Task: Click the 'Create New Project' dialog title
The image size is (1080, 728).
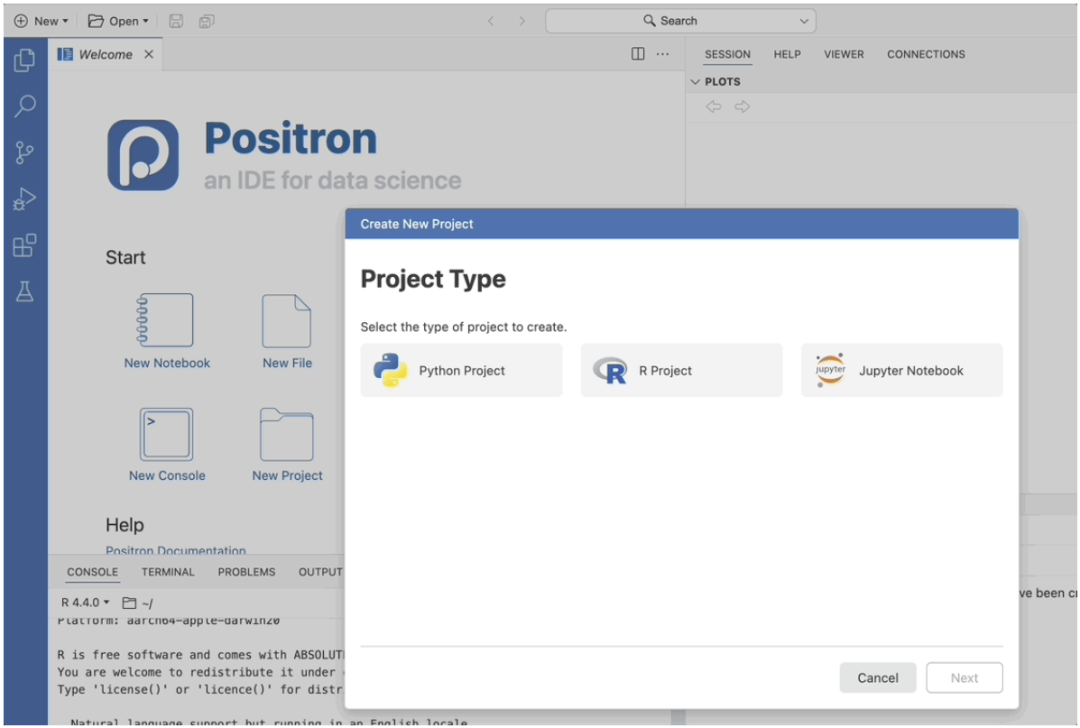Action: pos(417,224)
